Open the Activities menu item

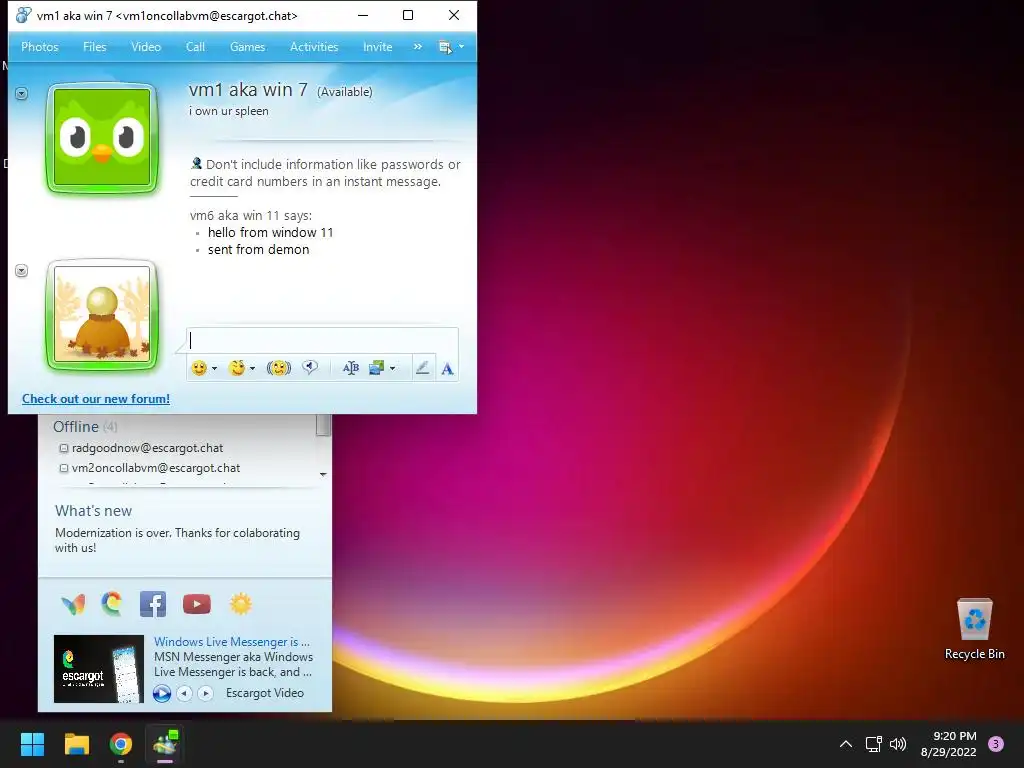[314, 47]
